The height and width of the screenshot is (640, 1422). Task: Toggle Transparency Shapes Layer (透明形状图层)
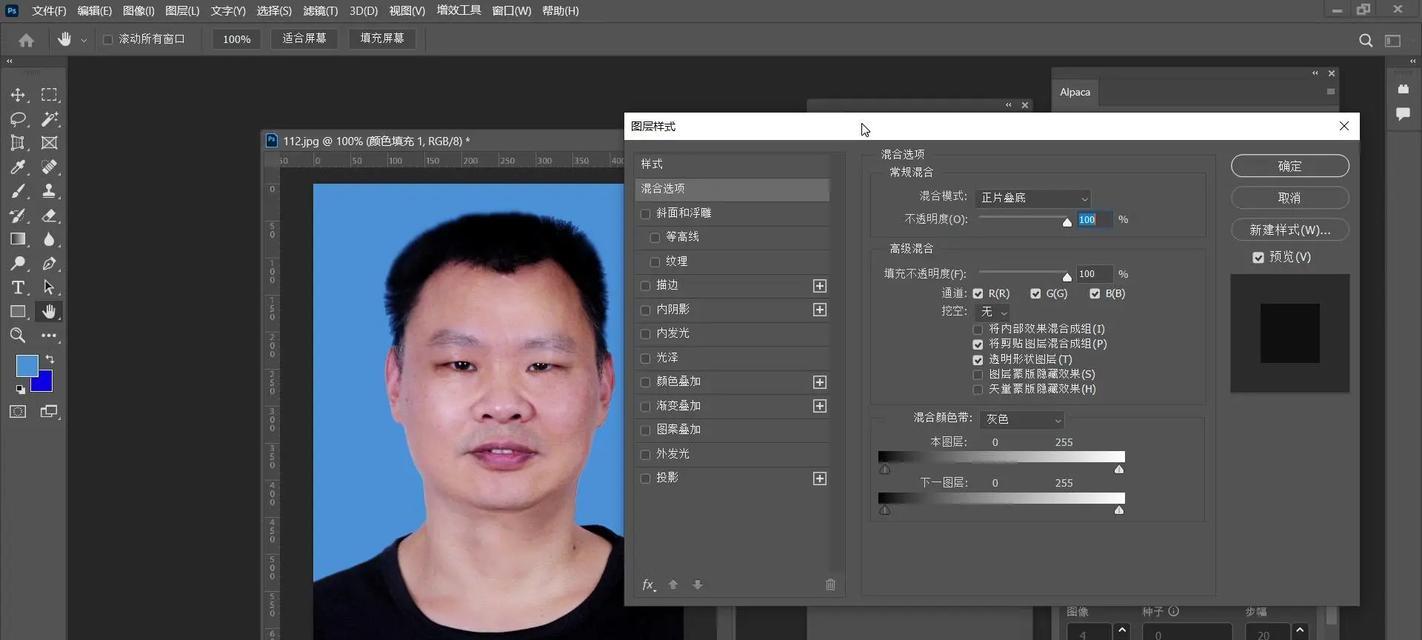978,360
